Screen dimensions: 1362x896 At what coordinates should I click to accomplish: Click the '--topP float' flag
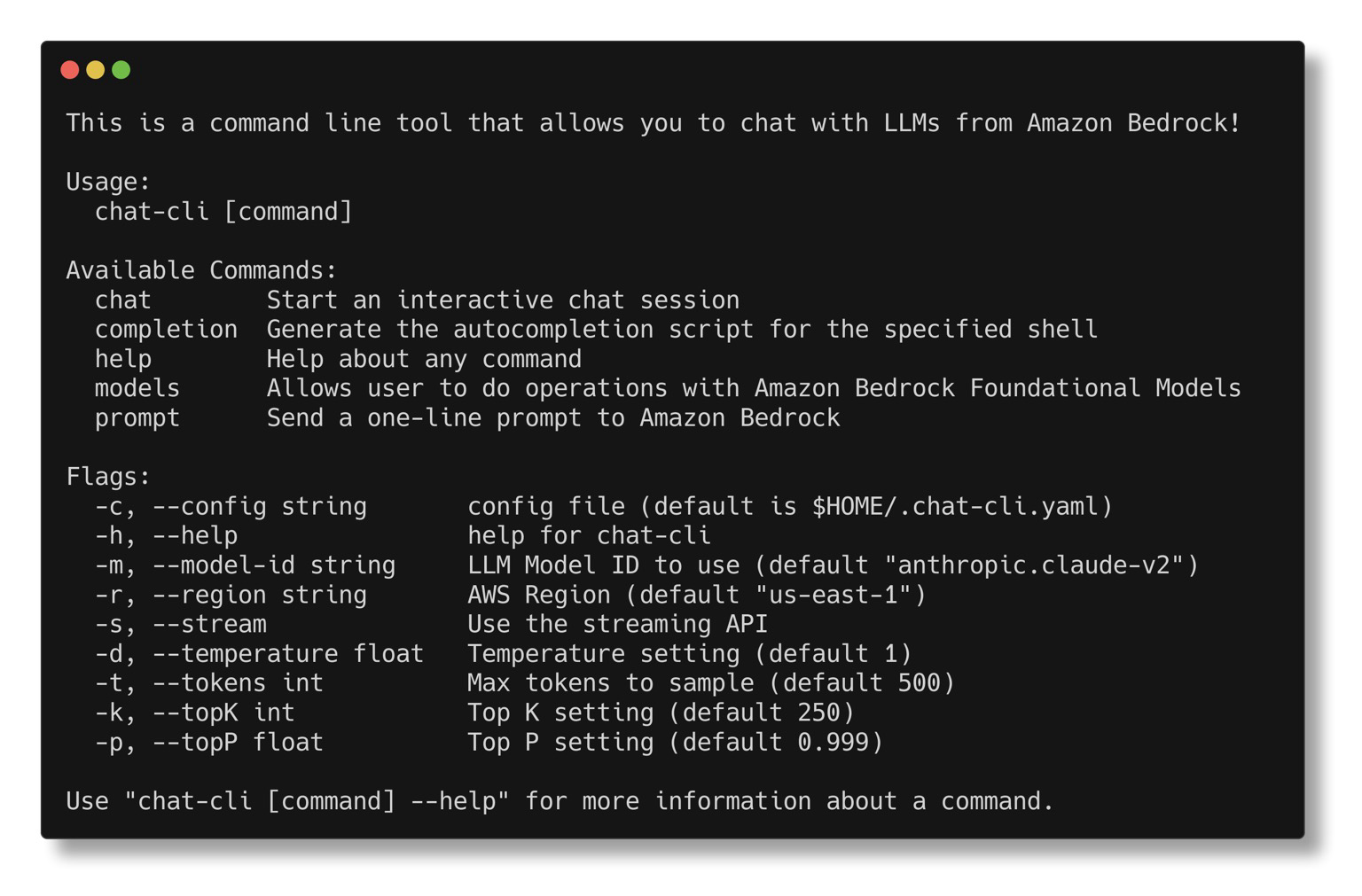coord(238,743)
